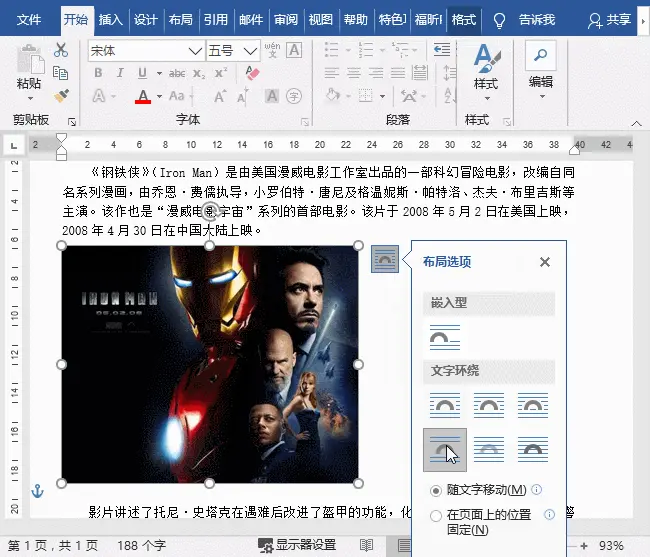Screen dimensions: 650x557
Task: Select Top and Bottom wrapping option
Action: pyautogui.click(x=445, y=450)
